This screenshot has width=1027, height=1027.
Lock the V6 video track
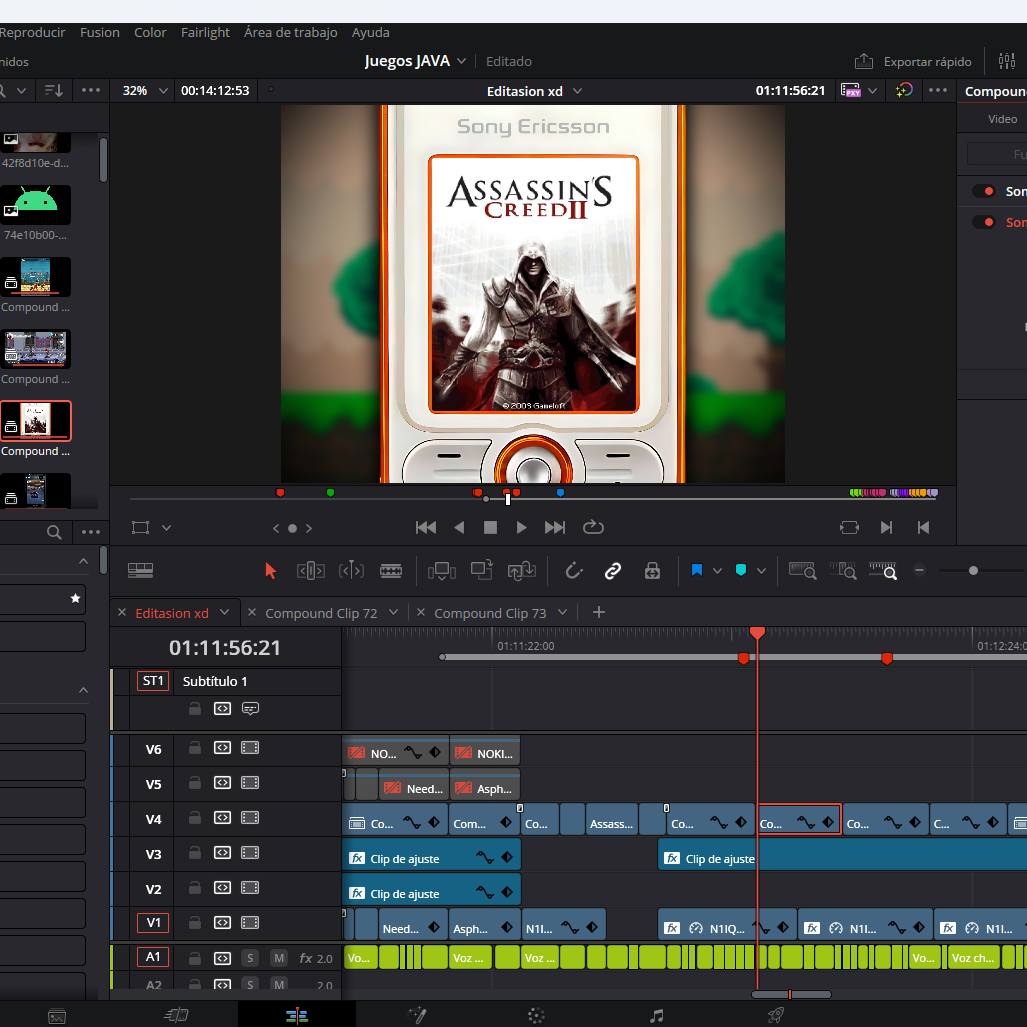tap(195, 748)
